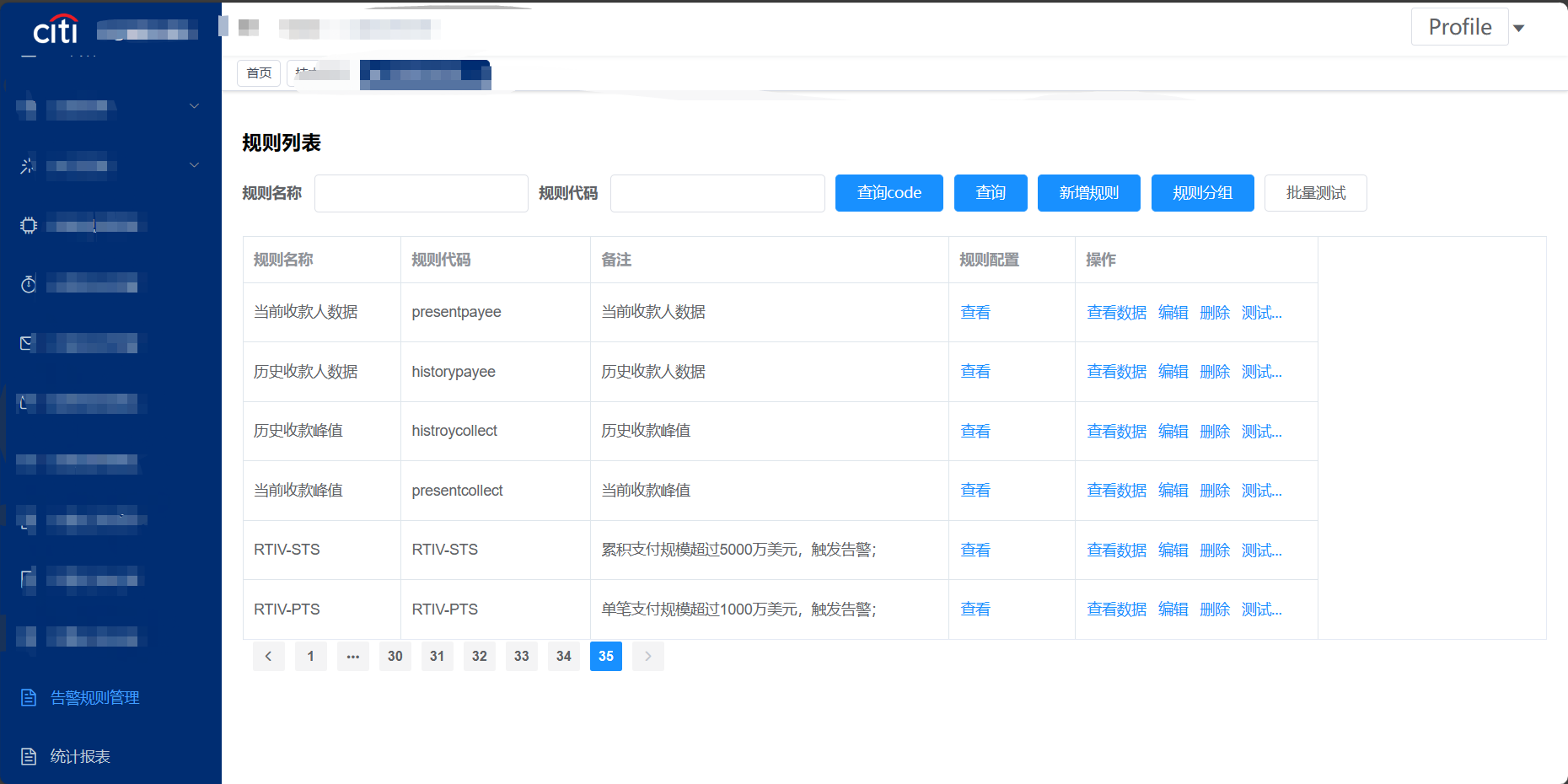This screenshot has width=1568, height=784.
Task: Switch to the 首页 tab
Action: click(x=259, y=73)
